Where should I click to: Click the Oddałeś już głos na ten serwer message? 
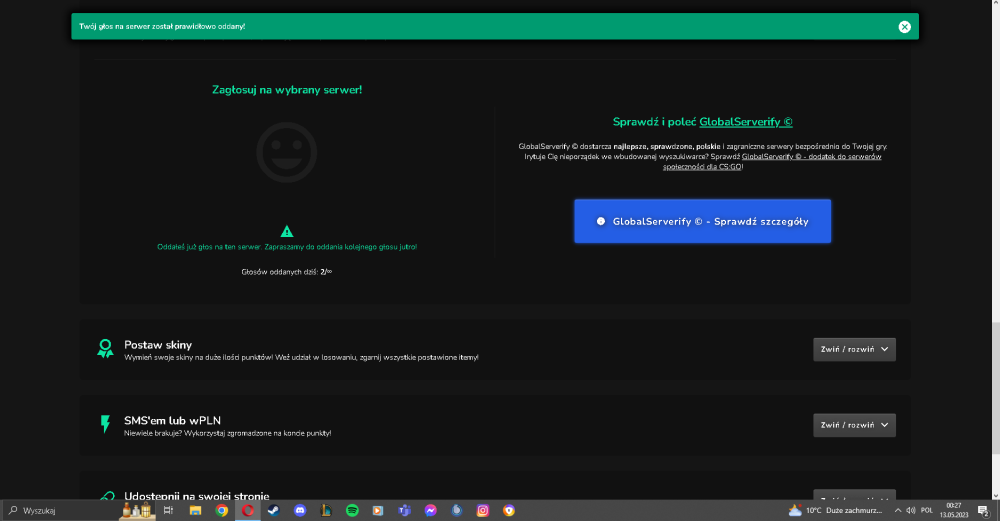pos(287,247)
